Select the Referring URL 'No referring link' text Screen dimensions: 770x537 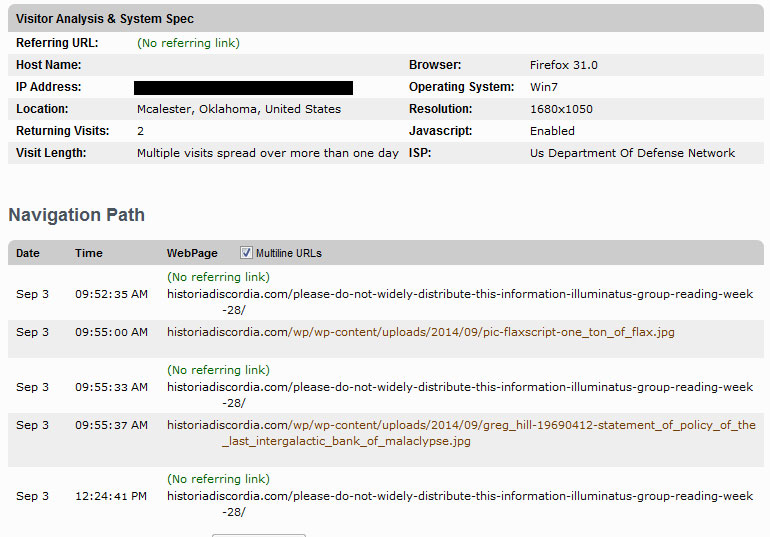coord(189,43)
